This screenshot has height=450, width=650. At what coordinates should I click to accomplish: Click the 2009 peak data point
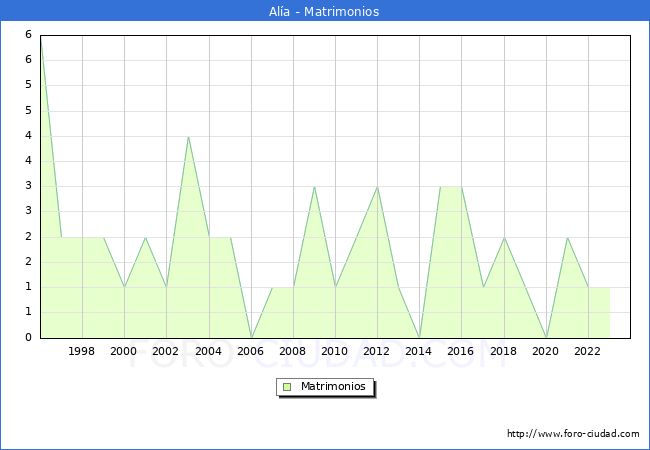pyautogui.click(x=314, y=187)
